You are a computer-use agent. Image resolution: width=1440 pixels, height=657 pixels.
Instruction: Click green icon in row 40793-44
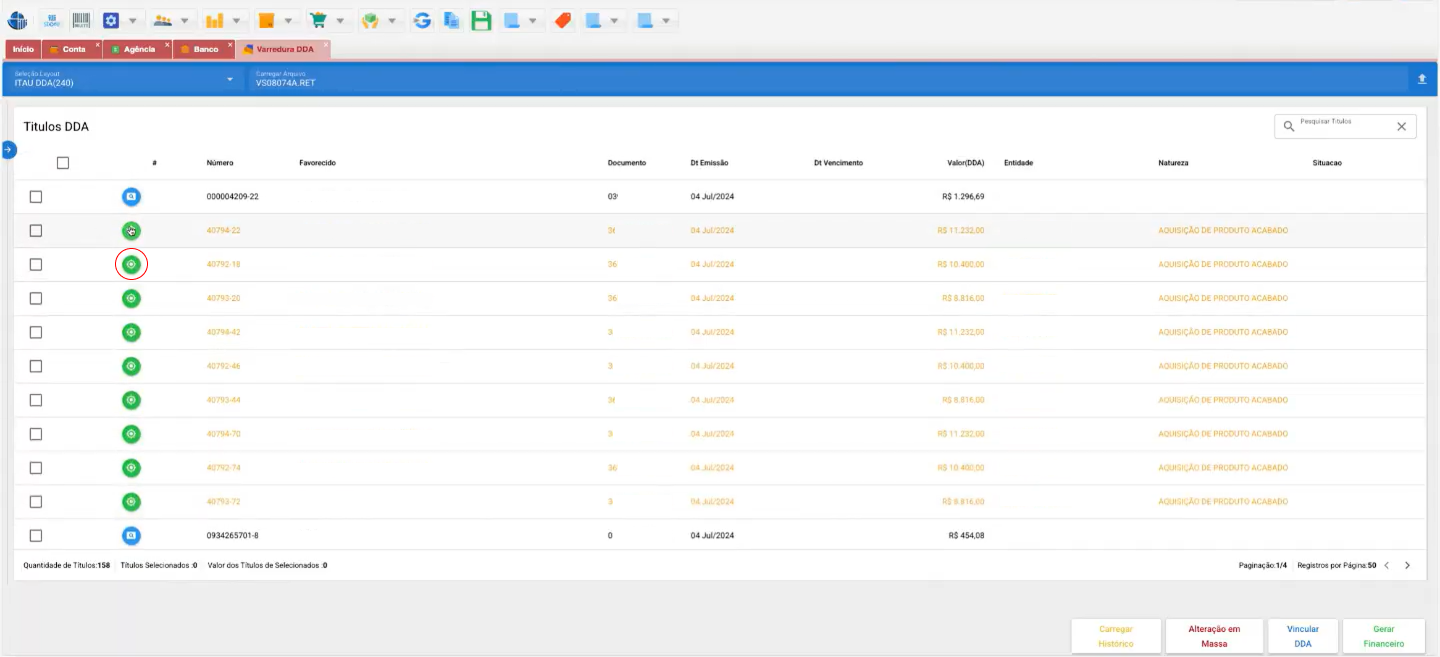(131, 400)
